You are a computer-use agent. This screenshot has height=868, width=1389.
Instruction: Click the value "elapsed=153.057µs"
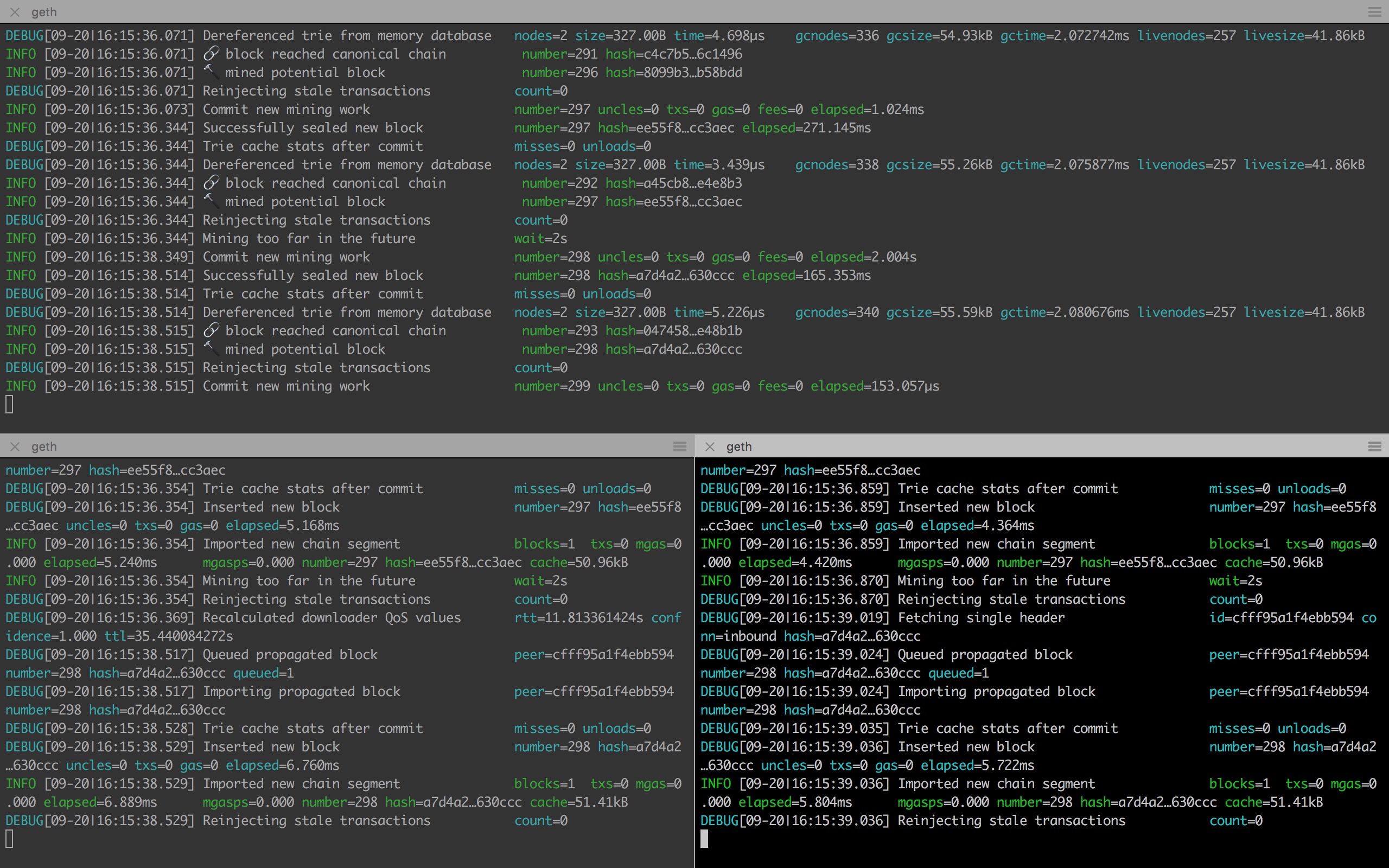point(875,386)
